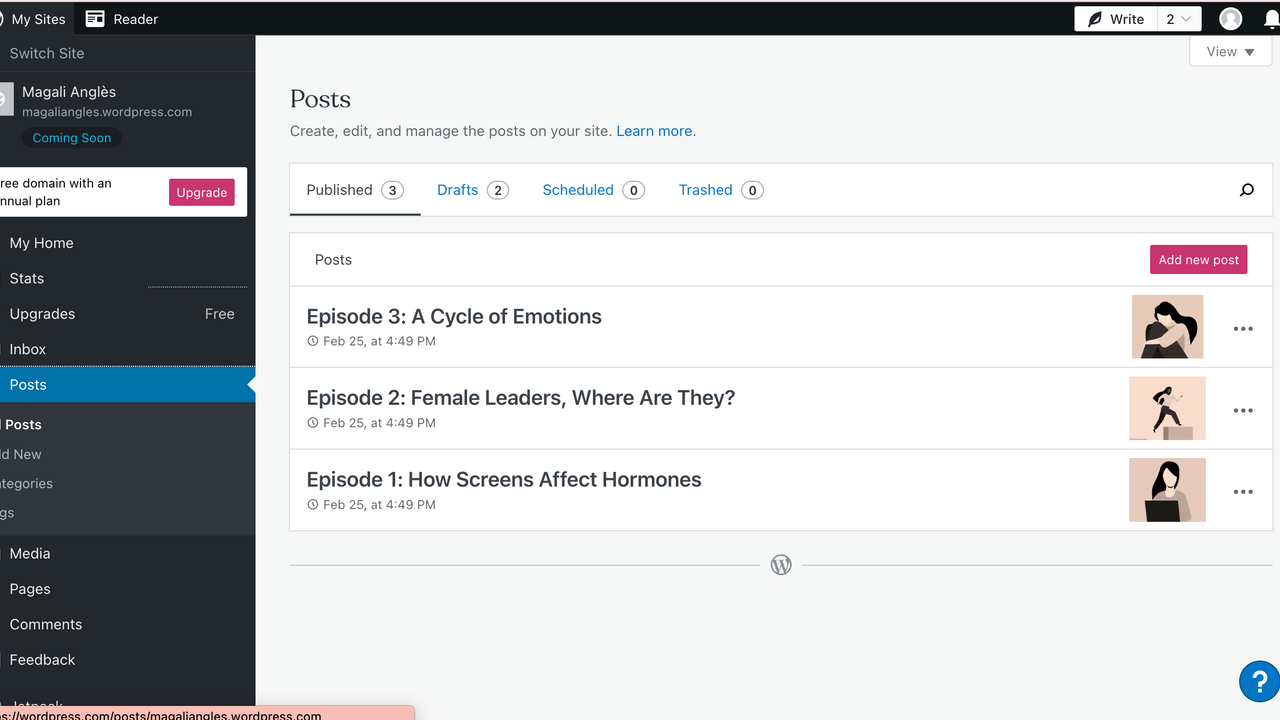Open notifications via the bell icon
This screenshot has width=1280, height=720.
click(x=1272, y=18)
